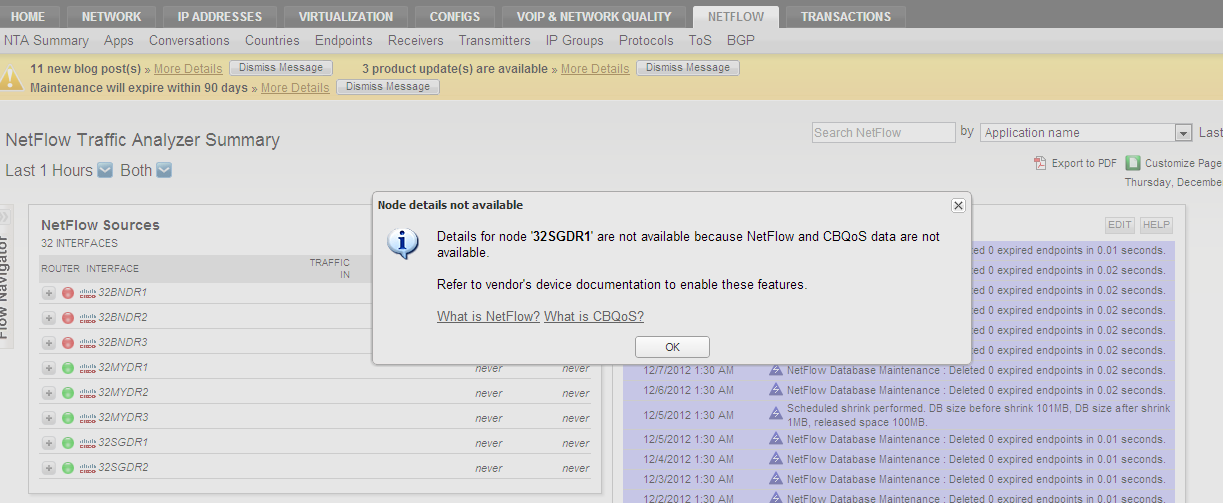Dismiss the maintenance expiry message
Screen dimensions: 1223x503
point(388,87)
